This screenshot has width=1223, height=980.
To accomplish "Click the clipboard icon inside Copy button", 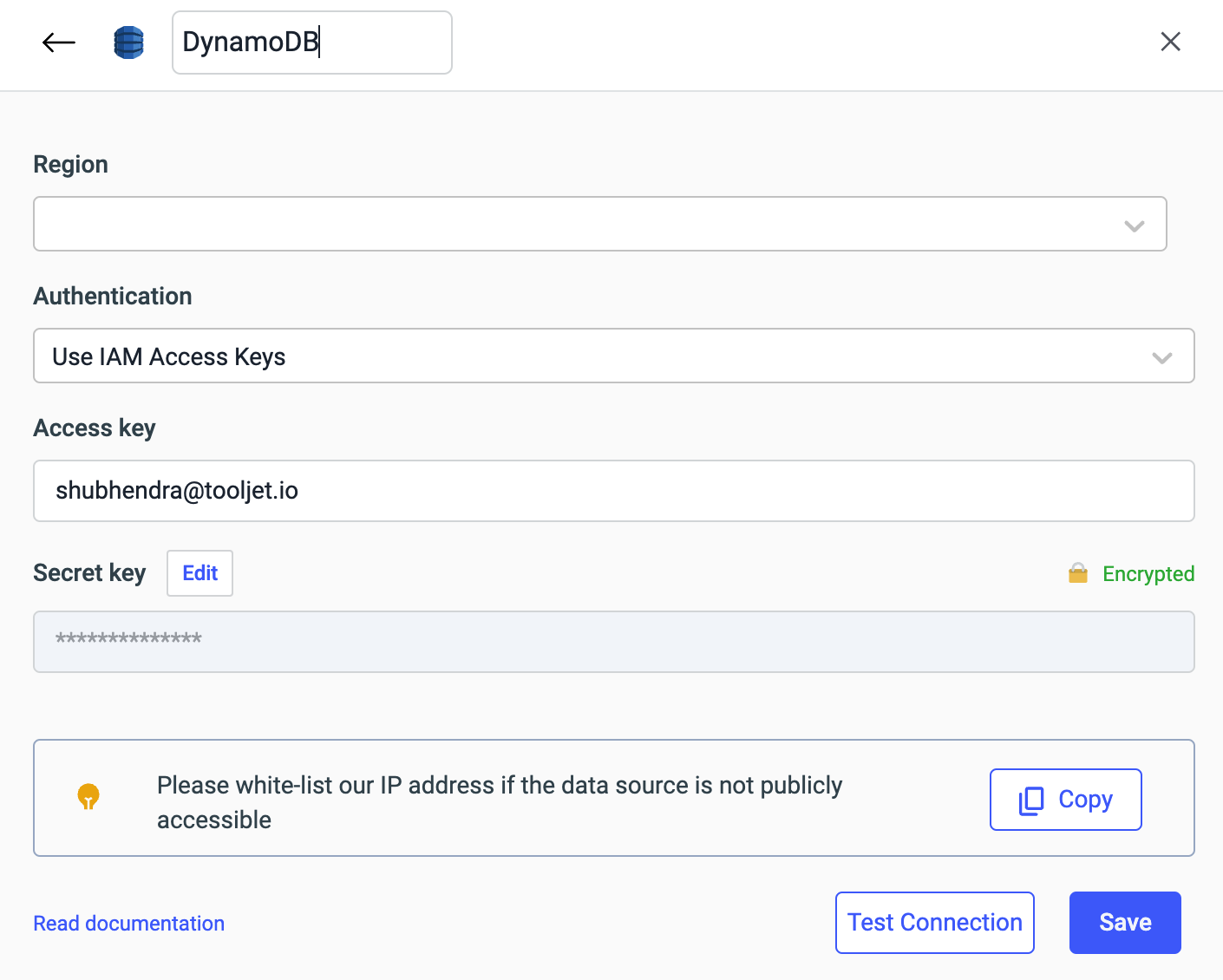I will pos(1031,800).
